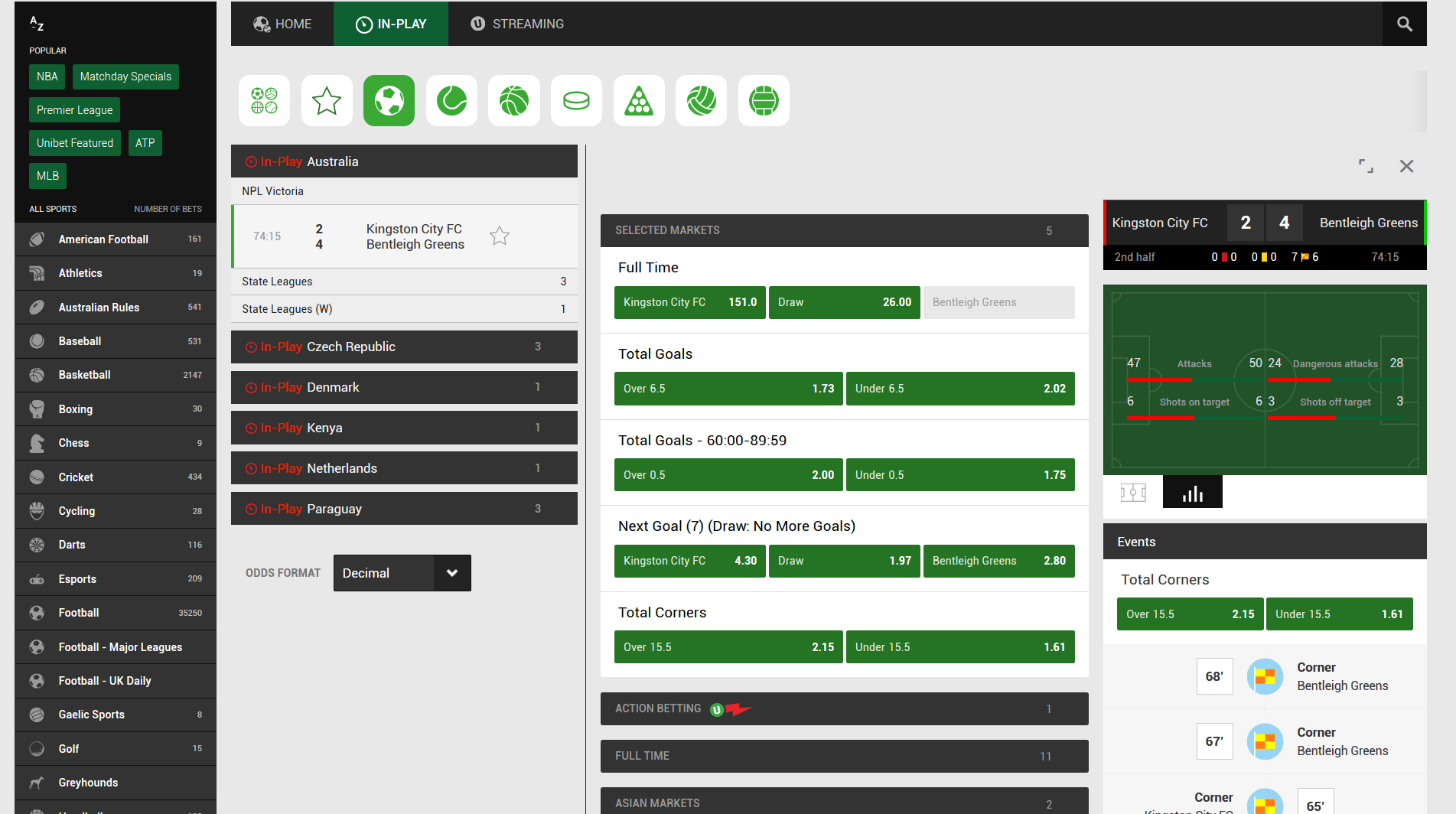Open the NPL Victoria league header

pos(404,191)
